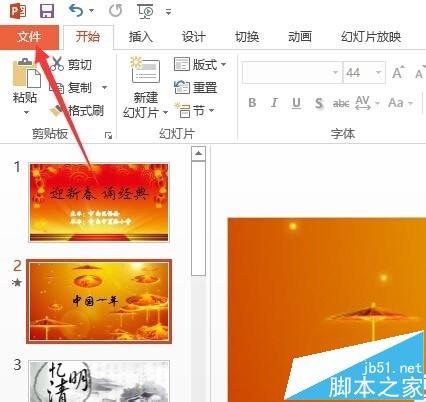Toggle Bold formatting

pos(252,103)
